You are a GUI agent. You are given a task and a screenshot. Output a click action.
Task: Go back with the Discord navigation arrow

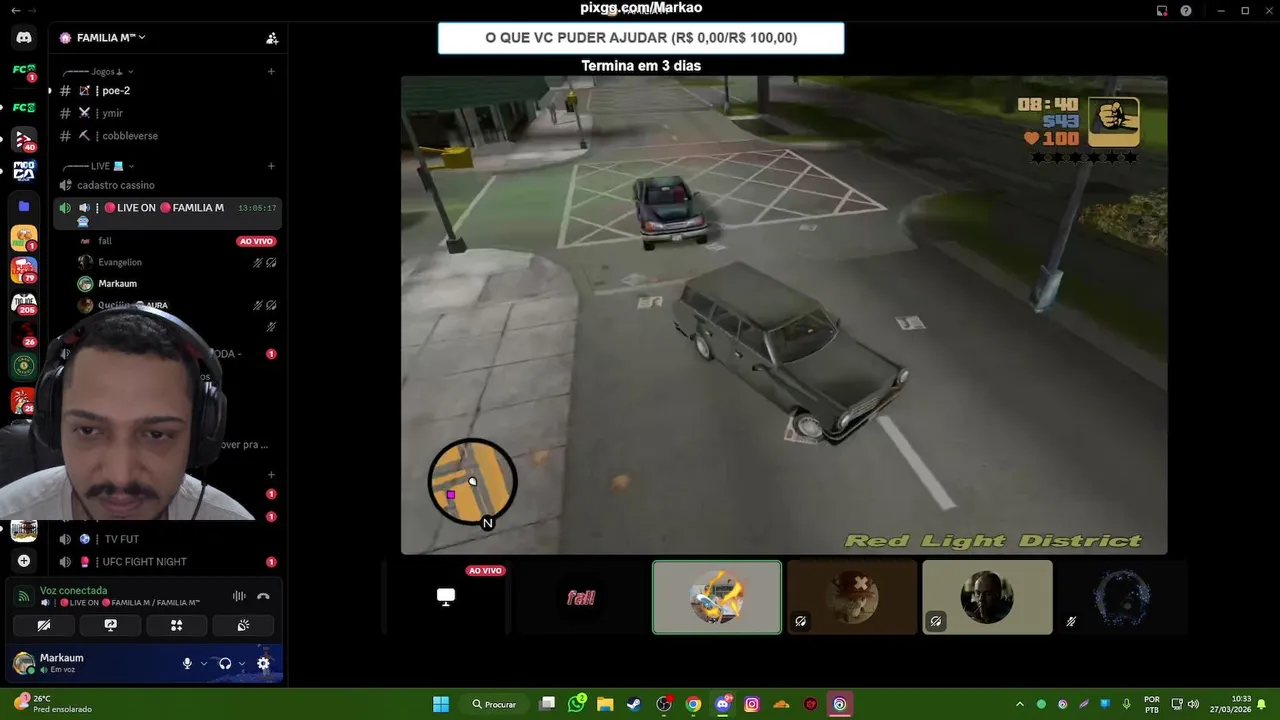point(15,10)
